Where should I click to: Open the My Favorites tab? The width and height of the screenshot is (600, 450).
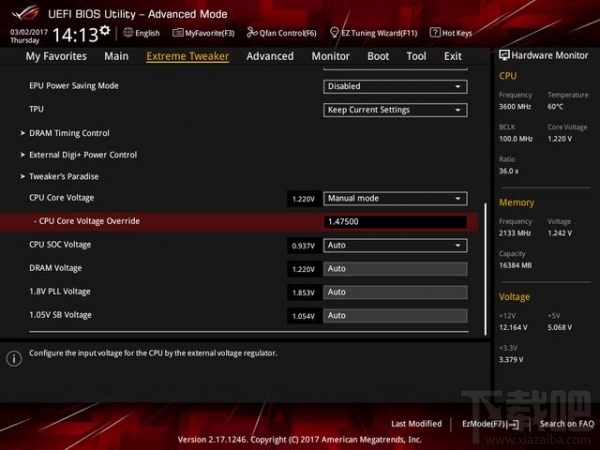pyautogui.click(x=56, y=56)
